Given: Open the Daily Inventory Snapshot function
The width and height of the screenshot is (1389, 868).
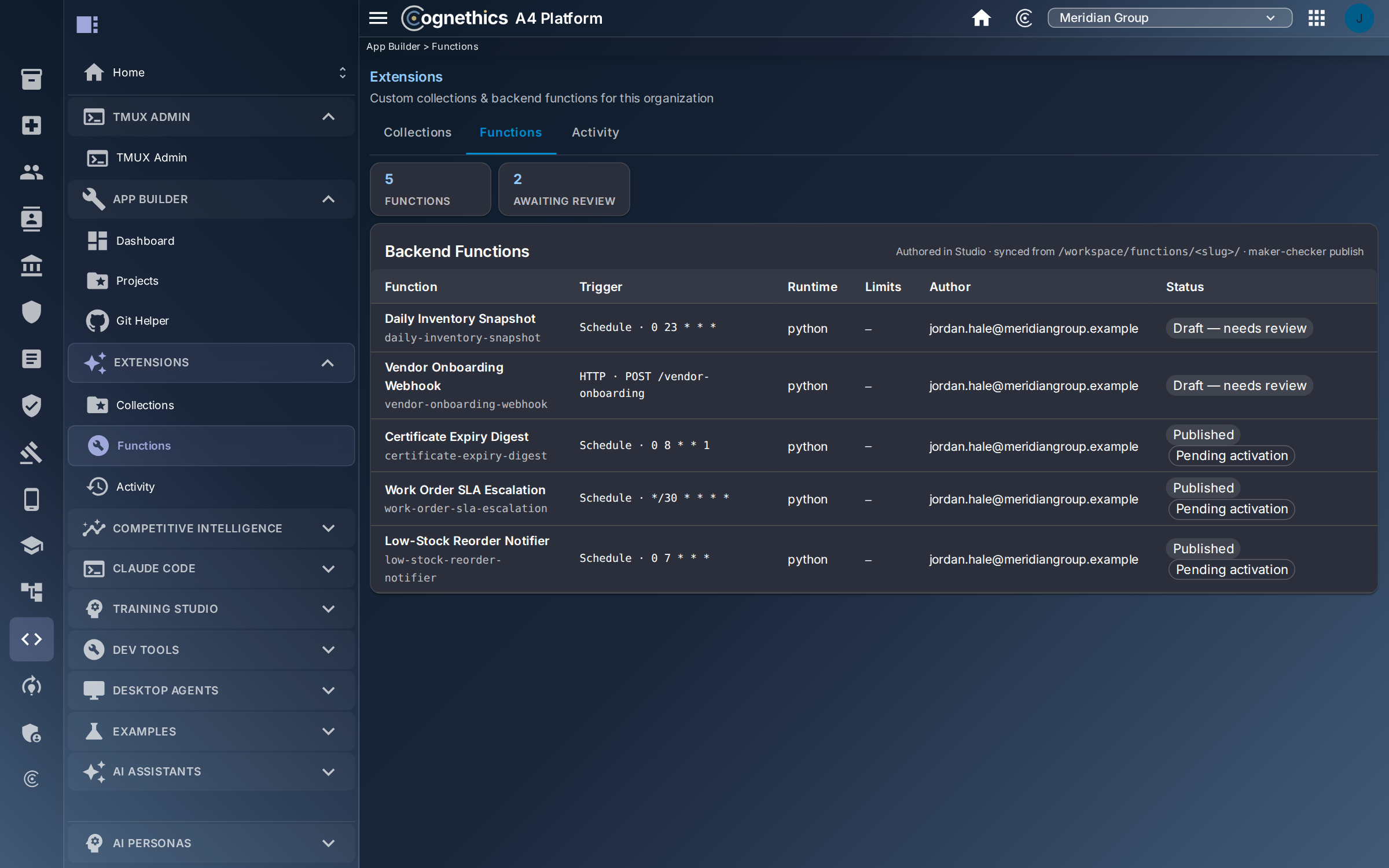Looking at the screenshot, I should point(460,319).
